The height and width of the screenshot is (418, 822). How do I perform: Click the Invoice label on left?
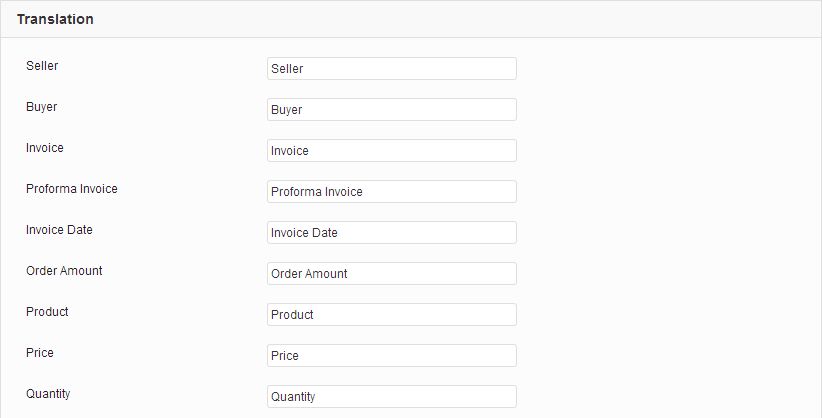[45, 148]
